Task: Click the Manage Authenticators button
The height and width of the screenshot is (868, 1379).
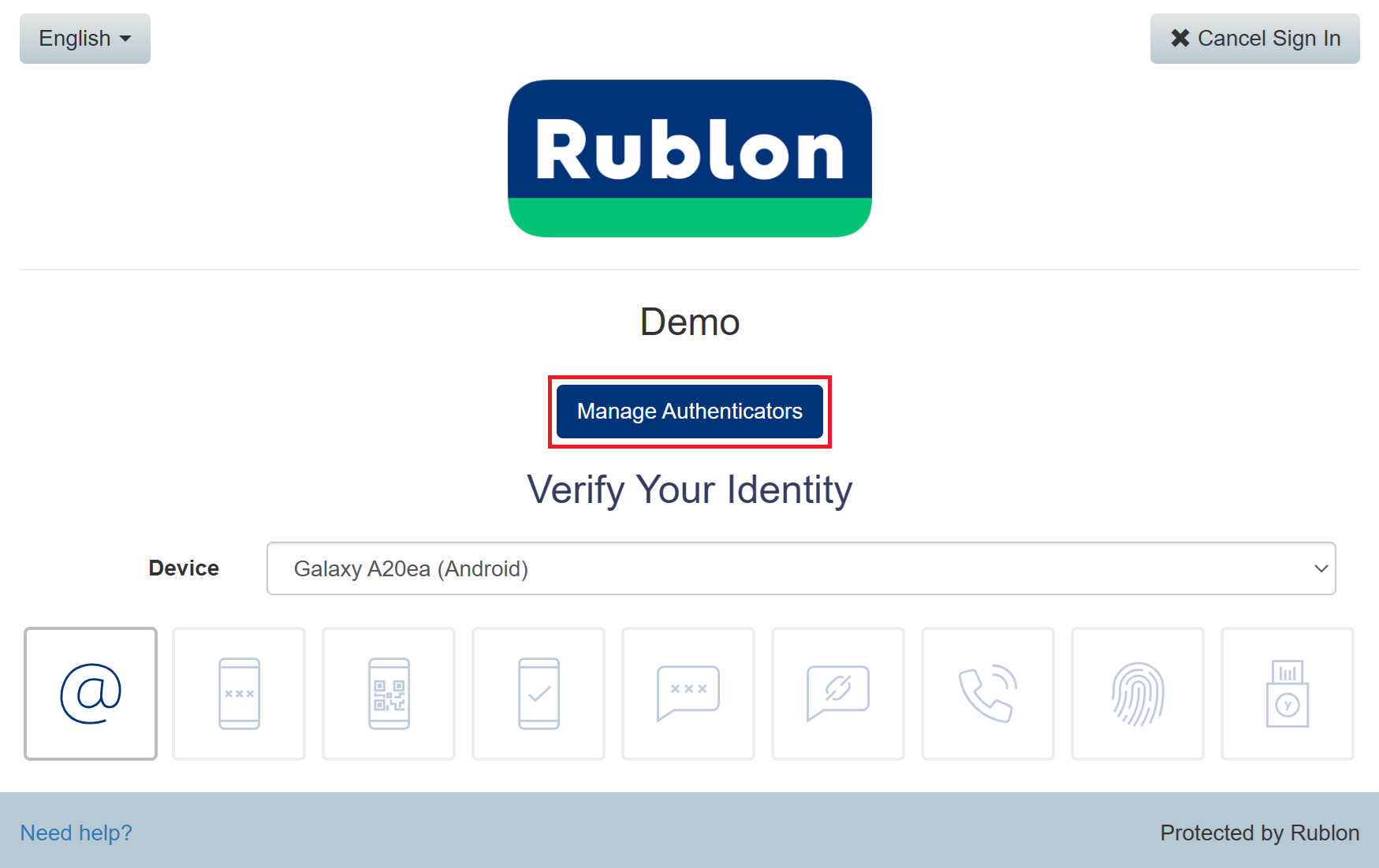Action: [689, 412]
